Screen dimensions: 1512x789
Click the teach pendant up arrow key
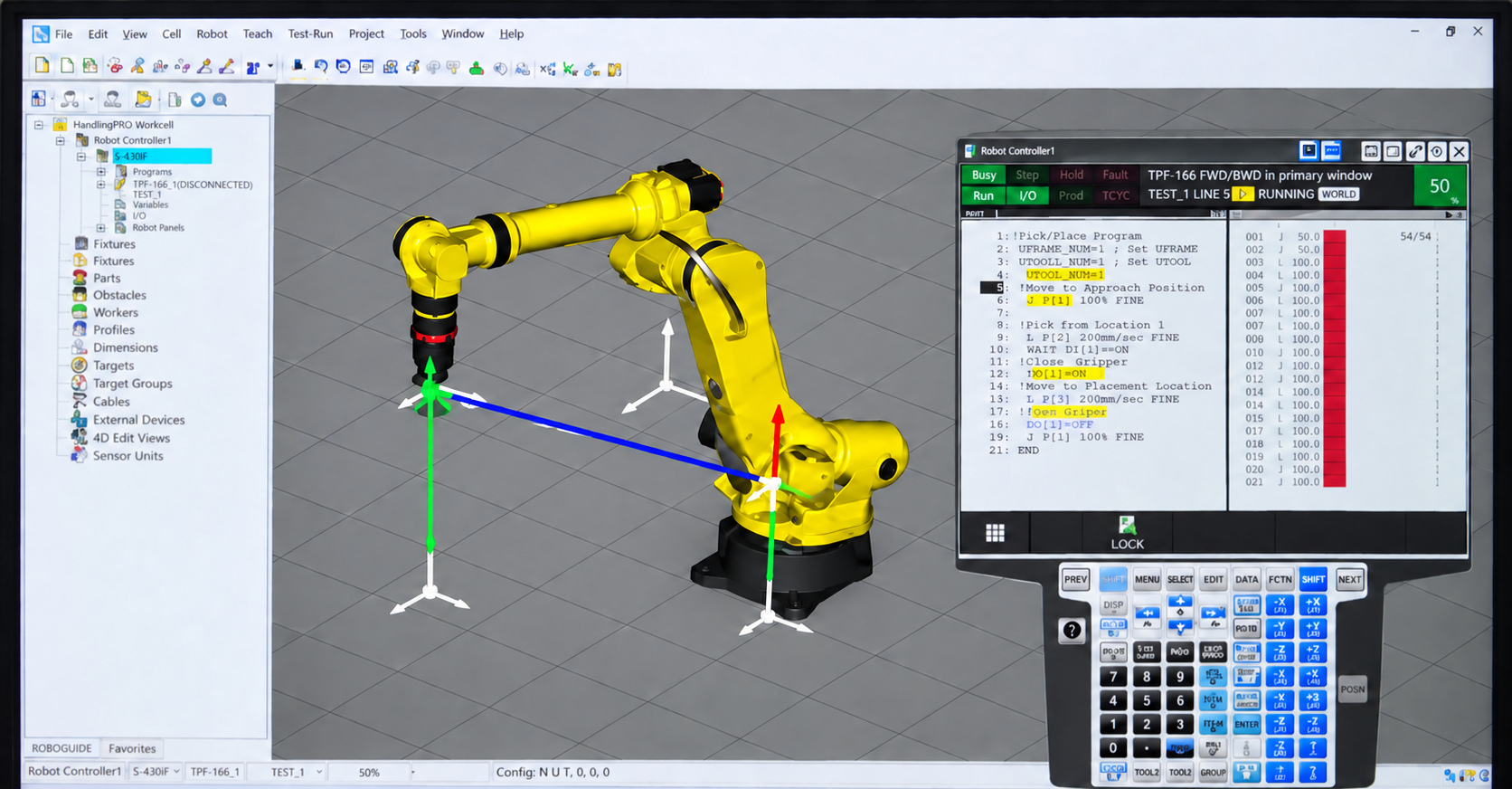pyautogui.click(x=1180, y=602)
